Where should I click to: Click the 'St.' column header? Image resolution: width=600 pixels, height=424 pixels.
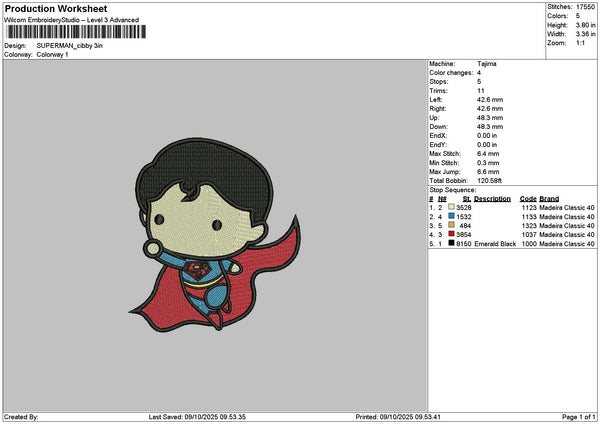click(x=467, y=199)
